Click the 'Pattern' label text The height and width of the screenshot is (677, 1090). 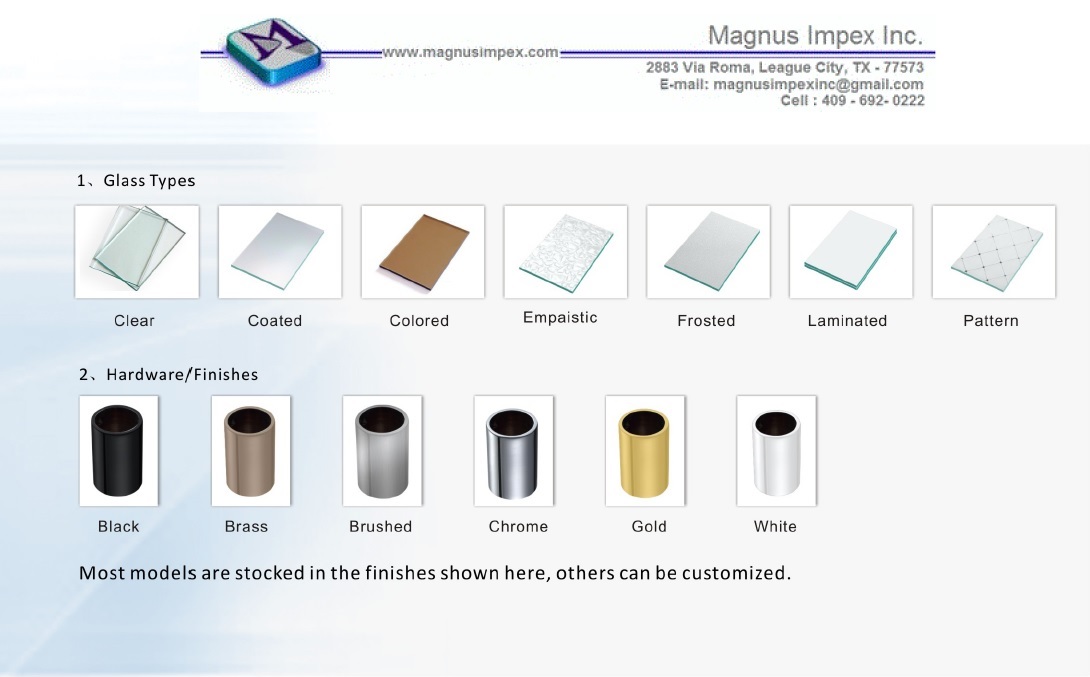(991, 320)
